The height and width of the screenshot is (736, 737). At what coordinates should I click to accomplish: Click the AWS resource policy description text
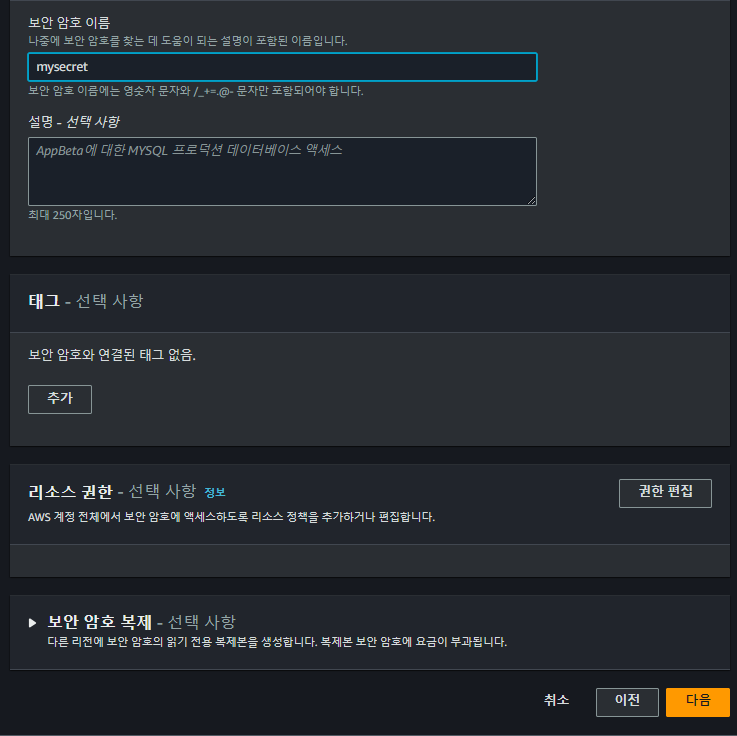pyautogui.click(x=231, y=517)
